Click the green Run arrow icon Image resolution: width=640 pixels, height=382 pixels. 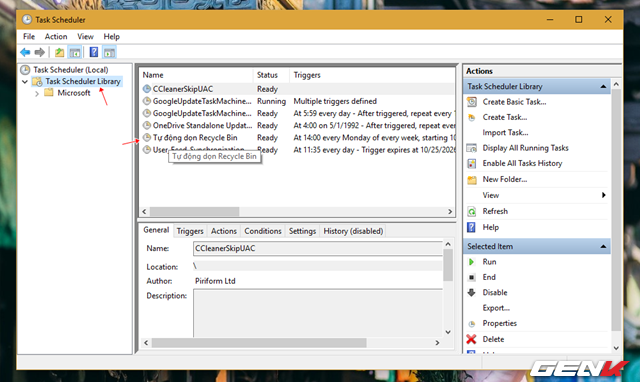[x=471, y=262]
